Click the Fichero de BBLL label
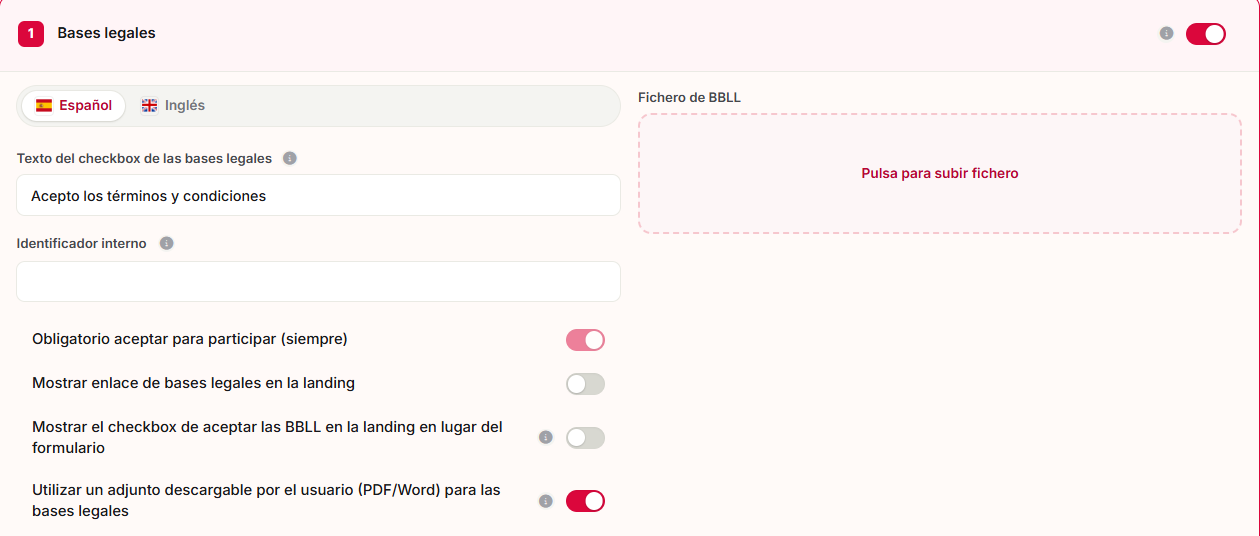 pos(689,97)
